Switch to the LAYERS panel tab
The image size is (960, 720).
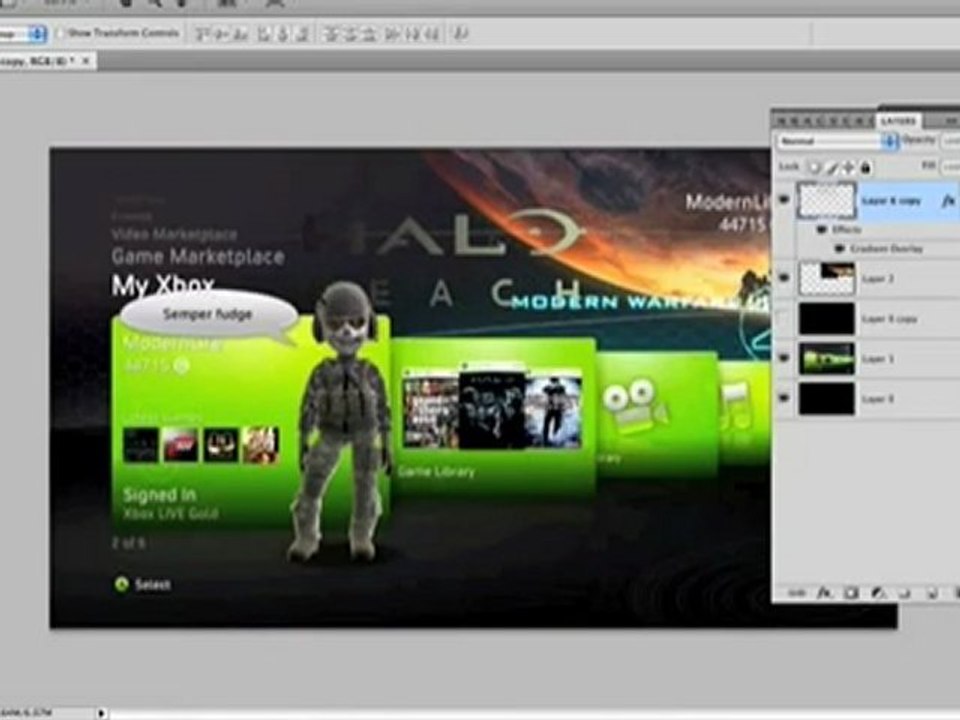(x=899, y=121)
